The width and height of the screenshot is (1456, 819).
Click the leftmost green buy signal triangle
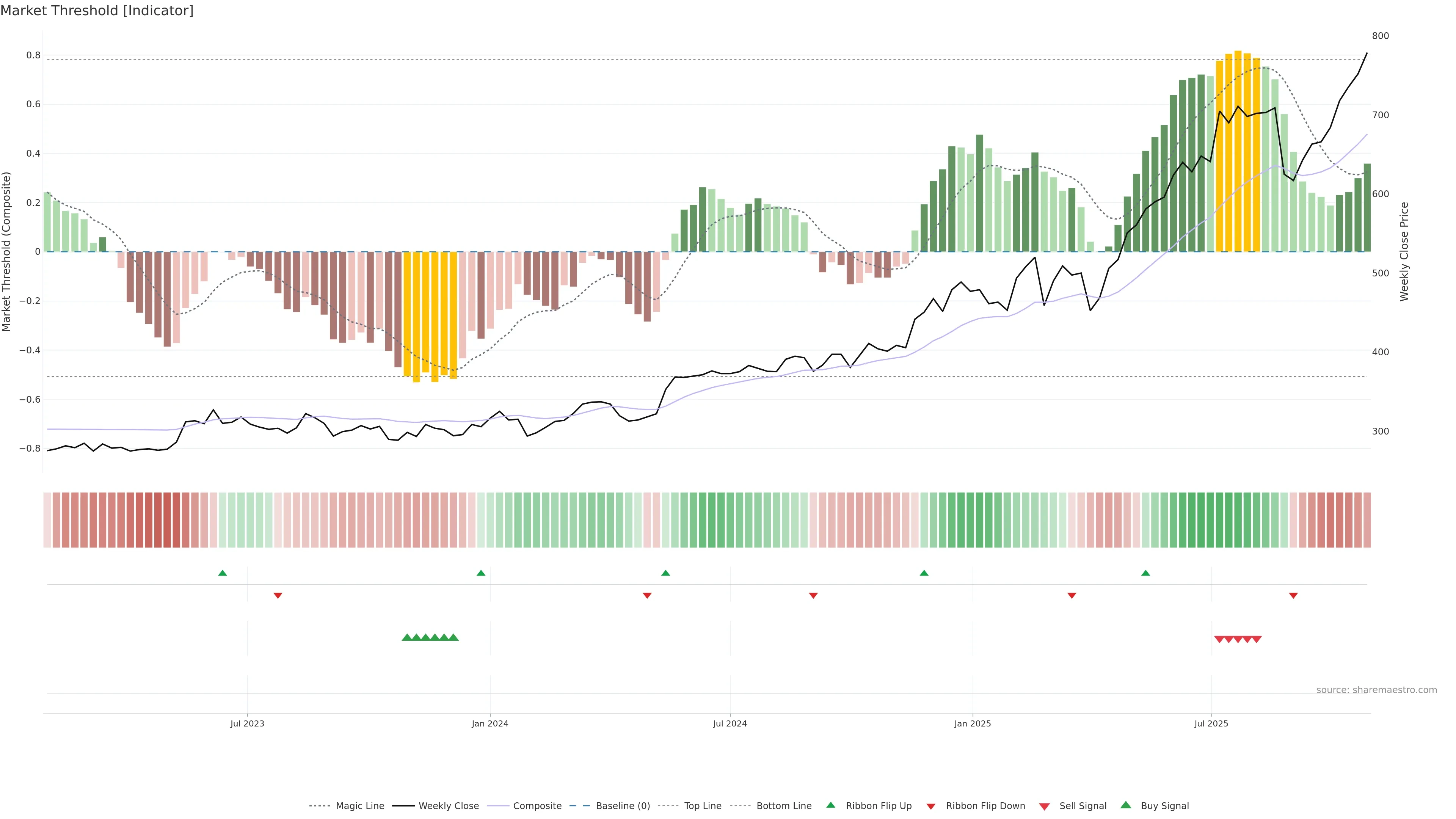[406, 637]
